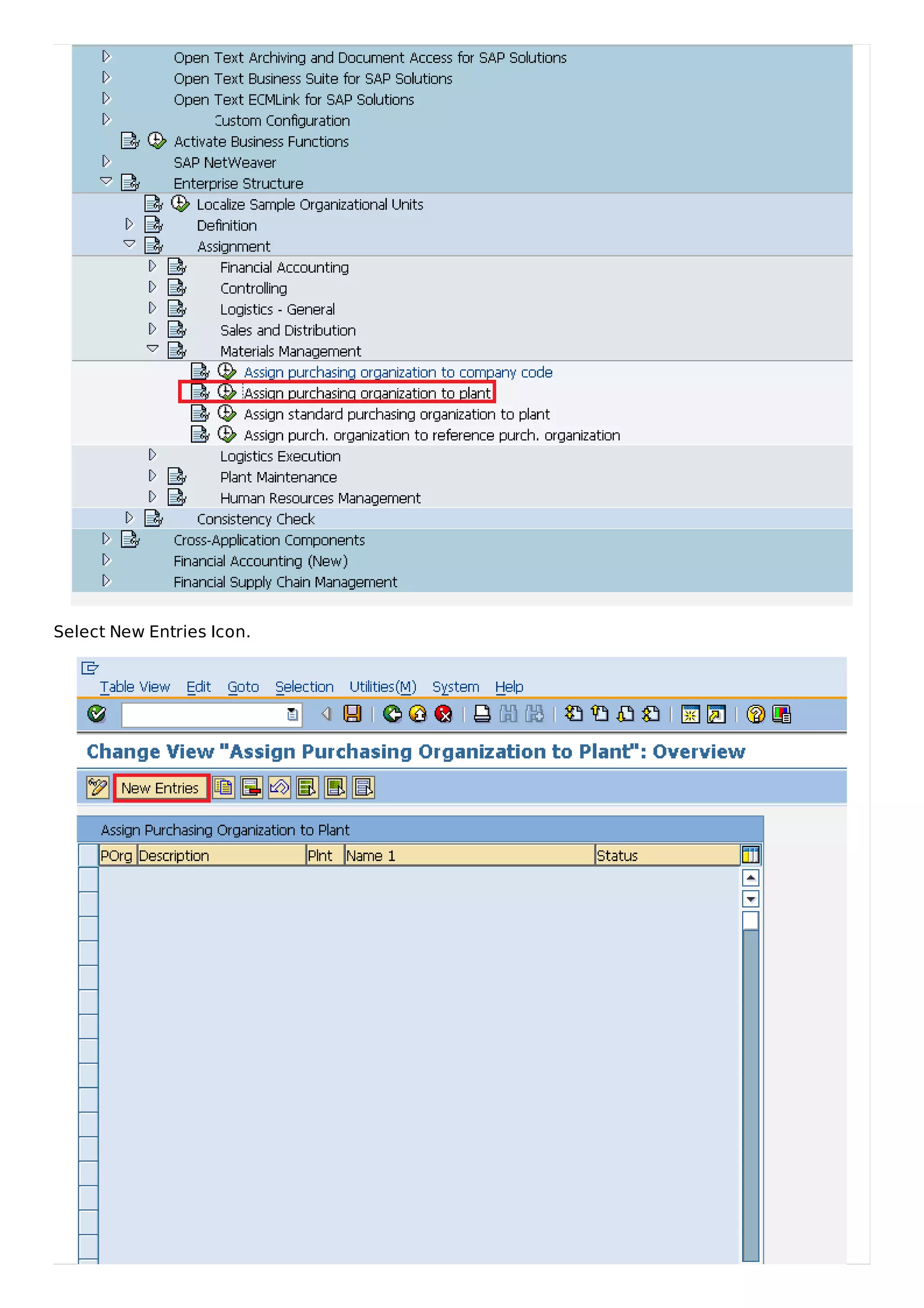Click the table configuration icon beside Status column
Screen dimensions: 924x1308
750,855
